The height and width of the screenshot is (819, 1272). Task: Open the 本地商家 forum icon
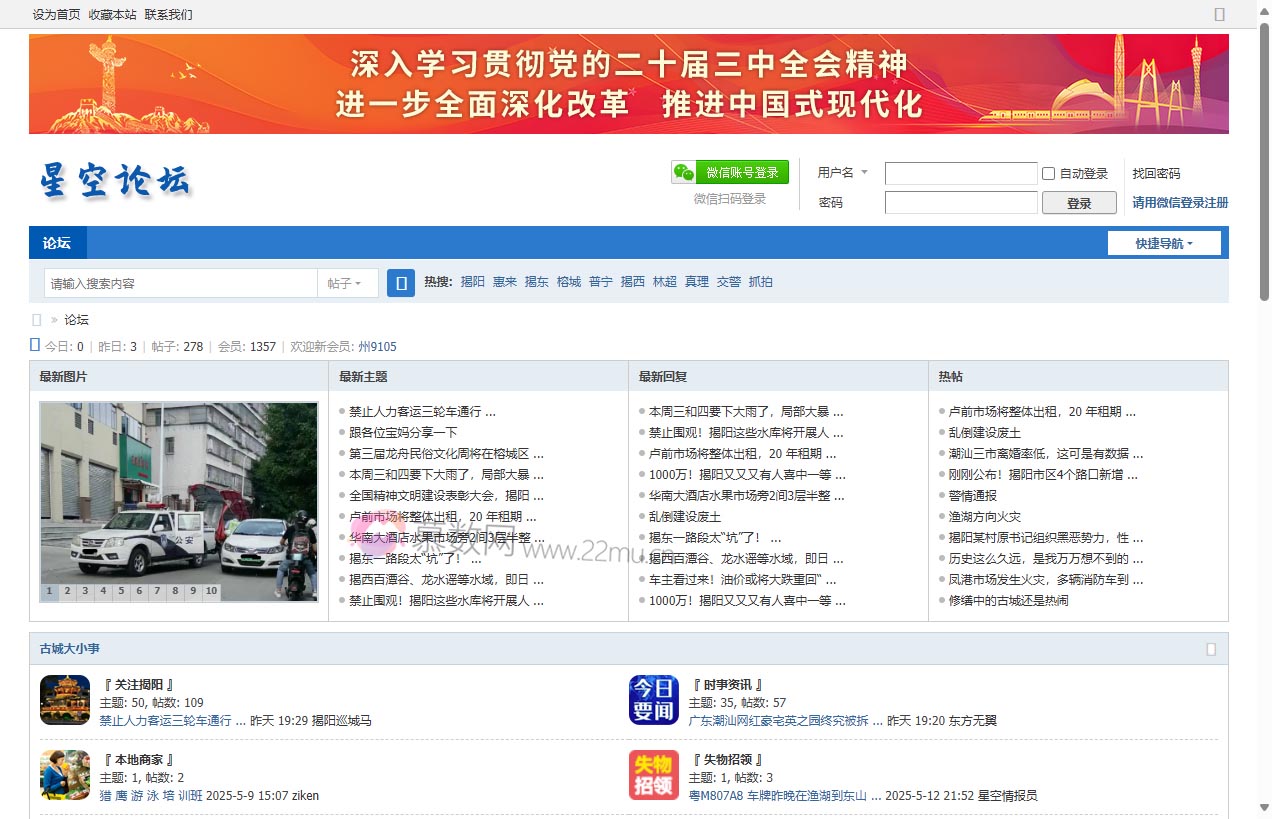pos(65,775)
